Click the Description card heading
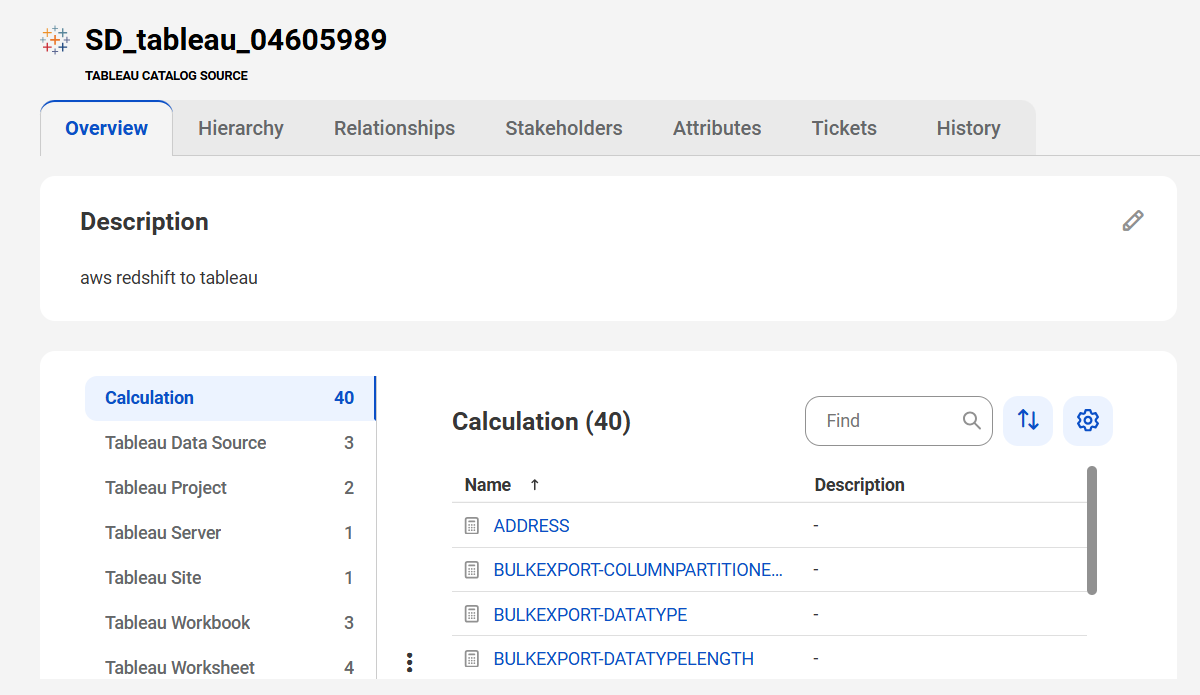This screenshot has width=1200, height=695. (x=145, y=222)
